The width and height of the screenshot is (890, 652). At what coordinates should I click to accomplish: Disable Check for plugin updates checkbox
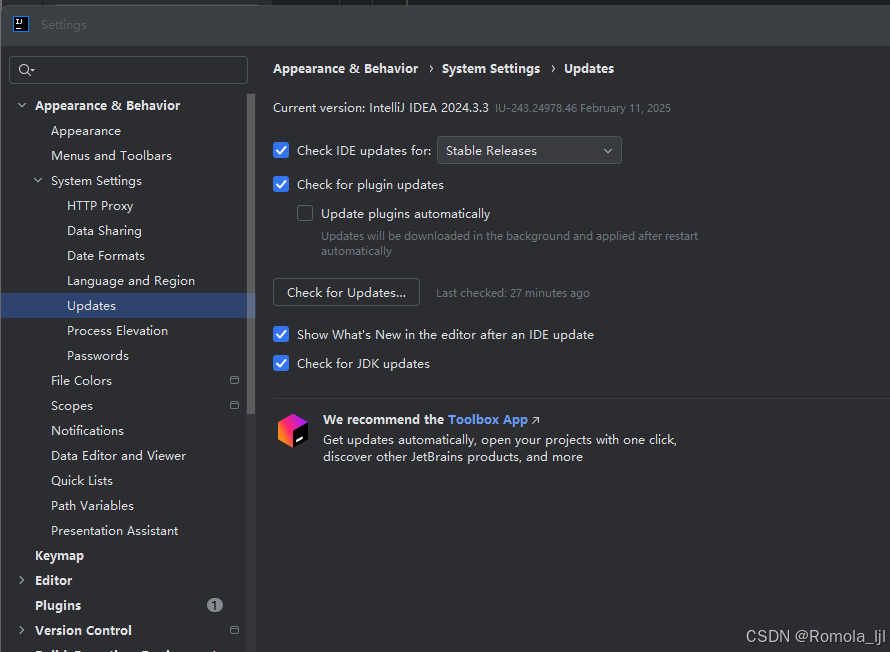(281, 184)
